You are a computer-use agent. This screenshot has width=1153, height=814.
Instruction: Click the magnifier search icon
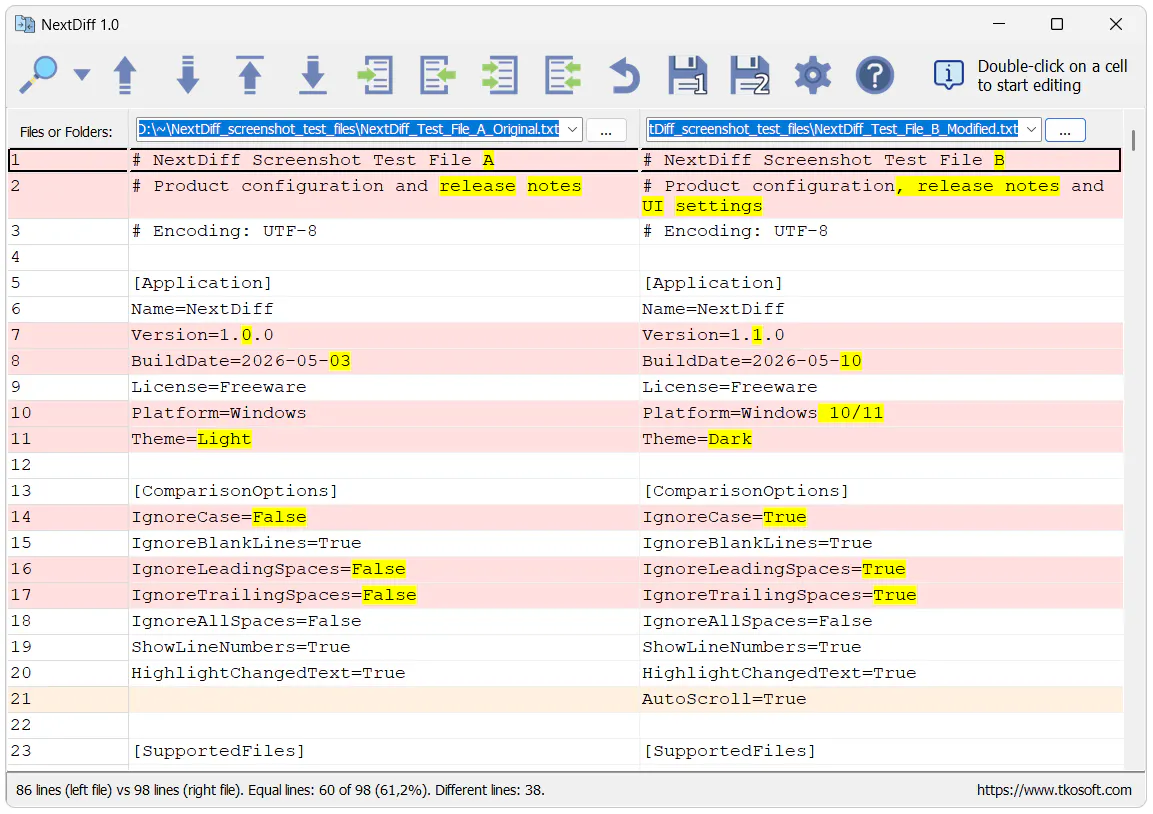tap(38, 74)
